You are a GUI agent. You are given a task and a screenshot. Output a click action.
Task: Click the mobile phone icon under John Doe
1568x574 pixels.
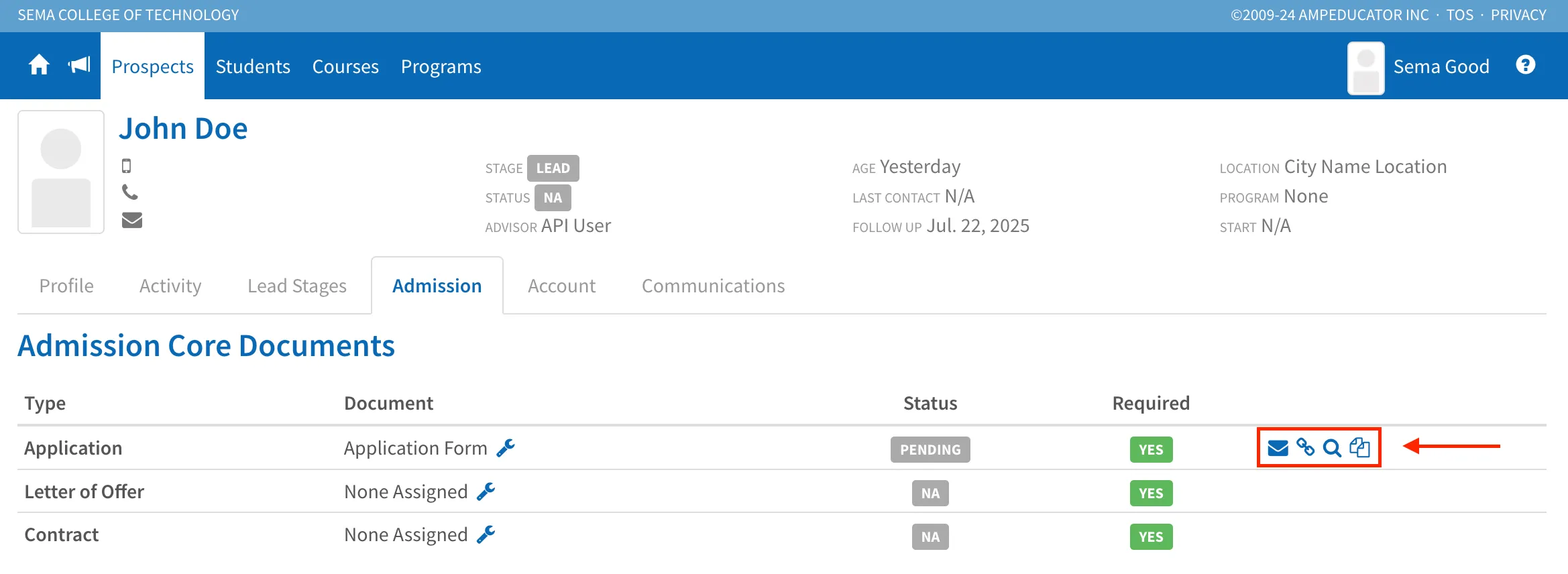127,166
